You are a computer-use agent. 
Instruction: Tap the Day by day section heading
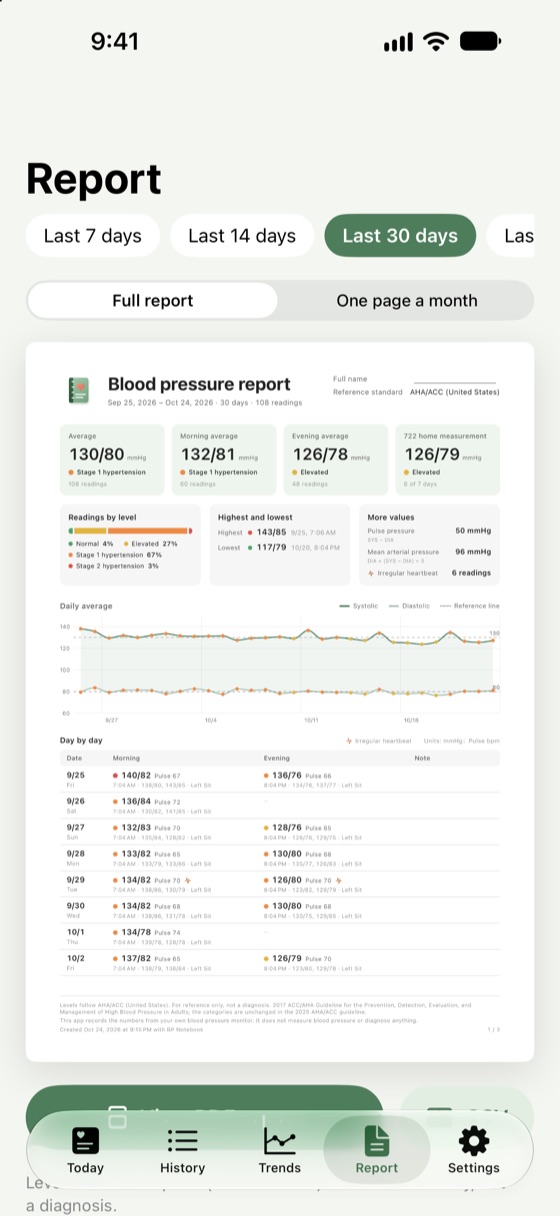pos(81,740)
